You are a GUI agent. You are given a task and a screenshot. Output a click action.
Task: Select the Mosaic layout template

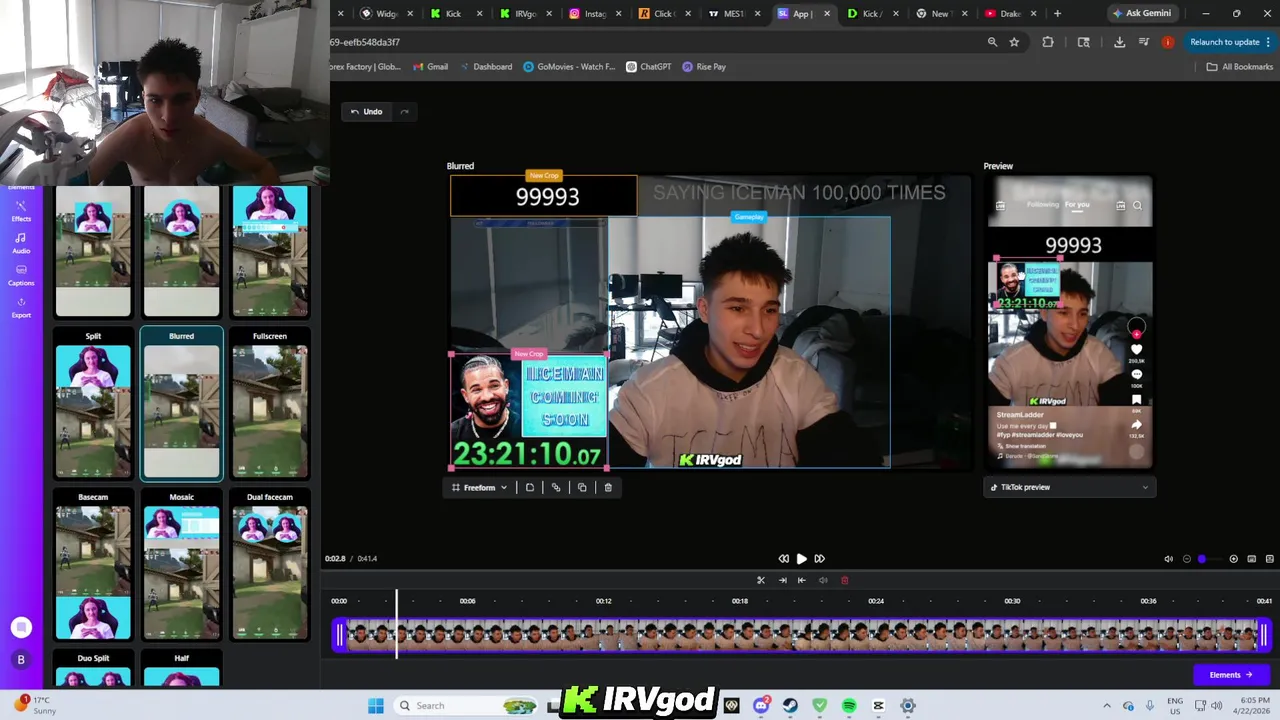pos(181,565)
